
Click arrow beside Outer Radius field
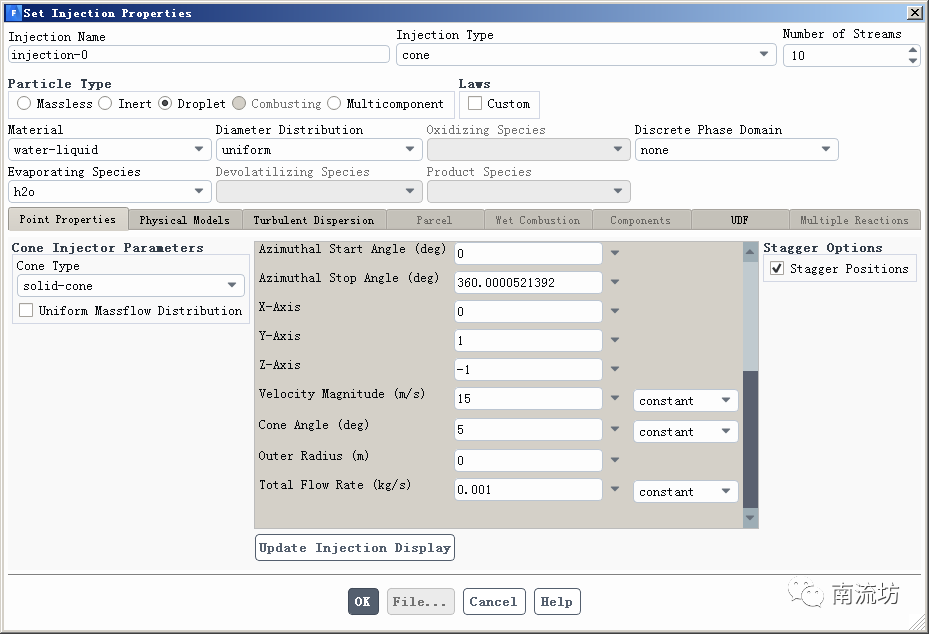click(615, 460)
